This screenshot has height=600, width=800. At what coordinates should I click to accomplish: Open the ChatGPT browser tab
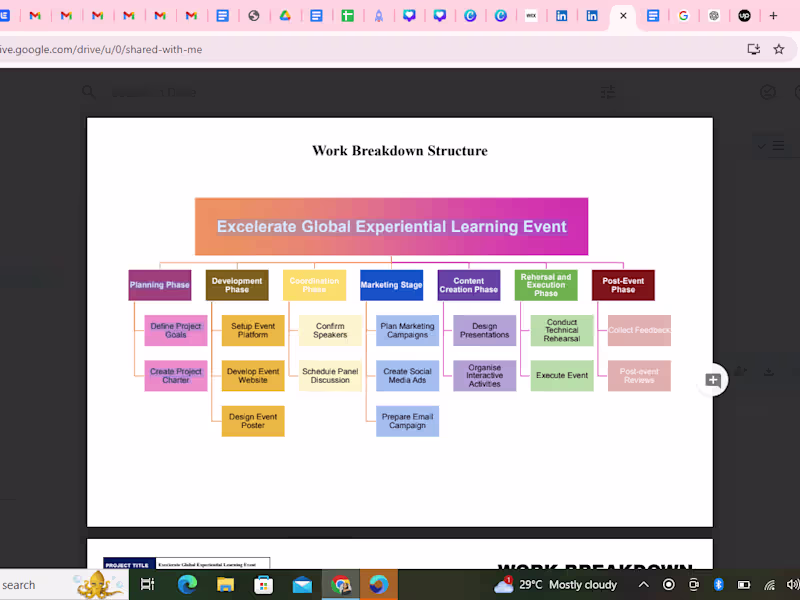714,16
